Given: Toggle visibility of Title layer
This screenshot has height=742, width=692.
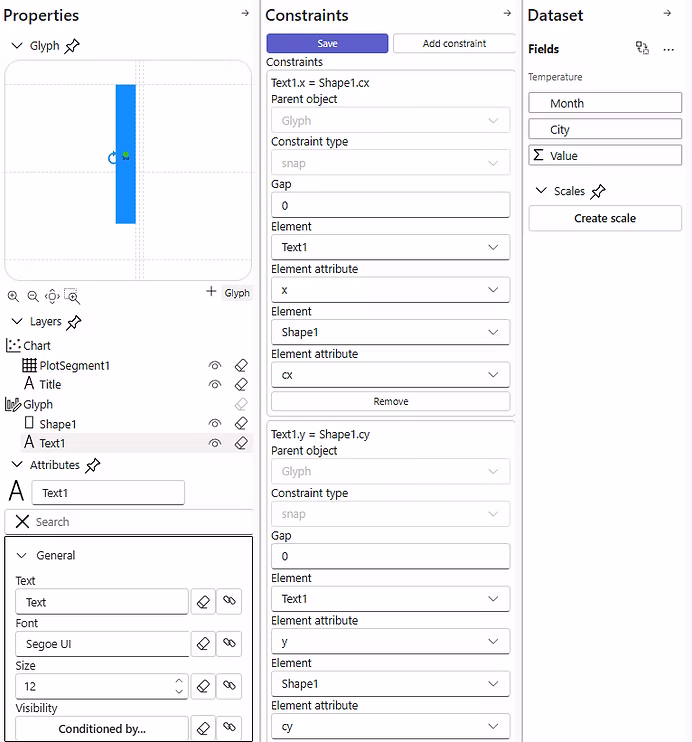Looking at the screenshot, I should click(x=215, y=384).
